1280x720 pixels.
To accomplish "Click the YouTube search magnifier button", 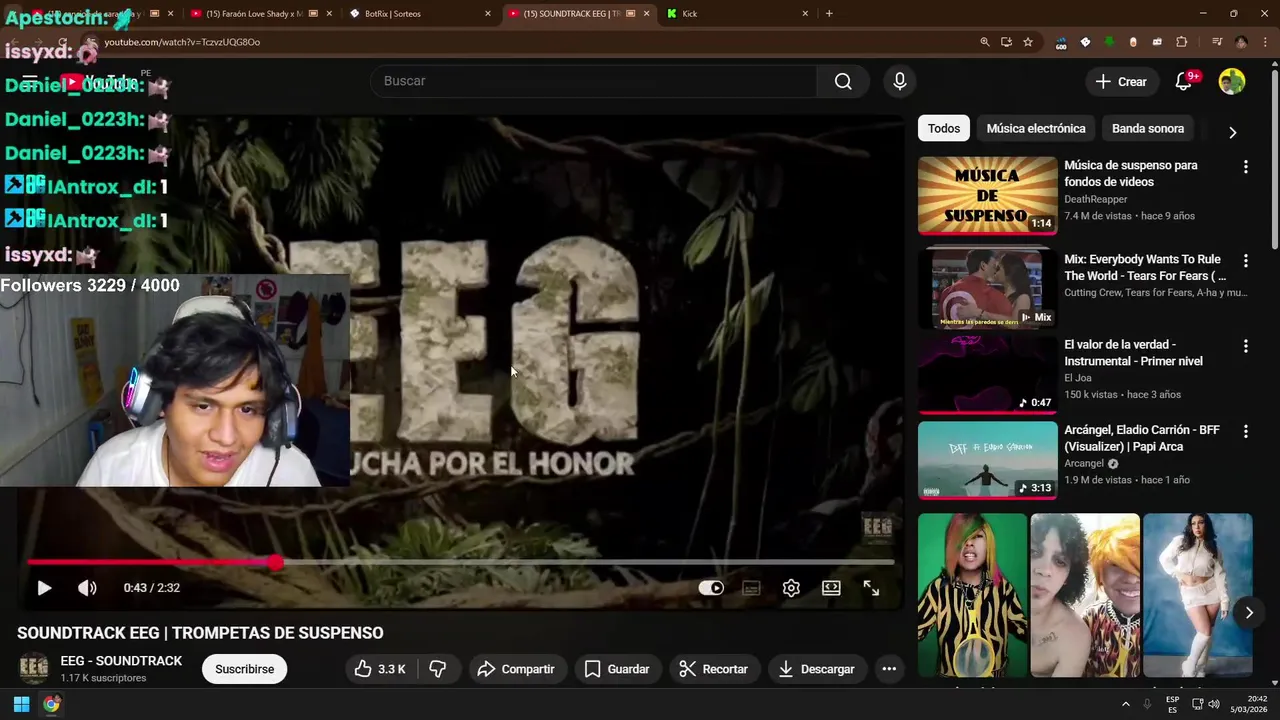I will (843, 81).
